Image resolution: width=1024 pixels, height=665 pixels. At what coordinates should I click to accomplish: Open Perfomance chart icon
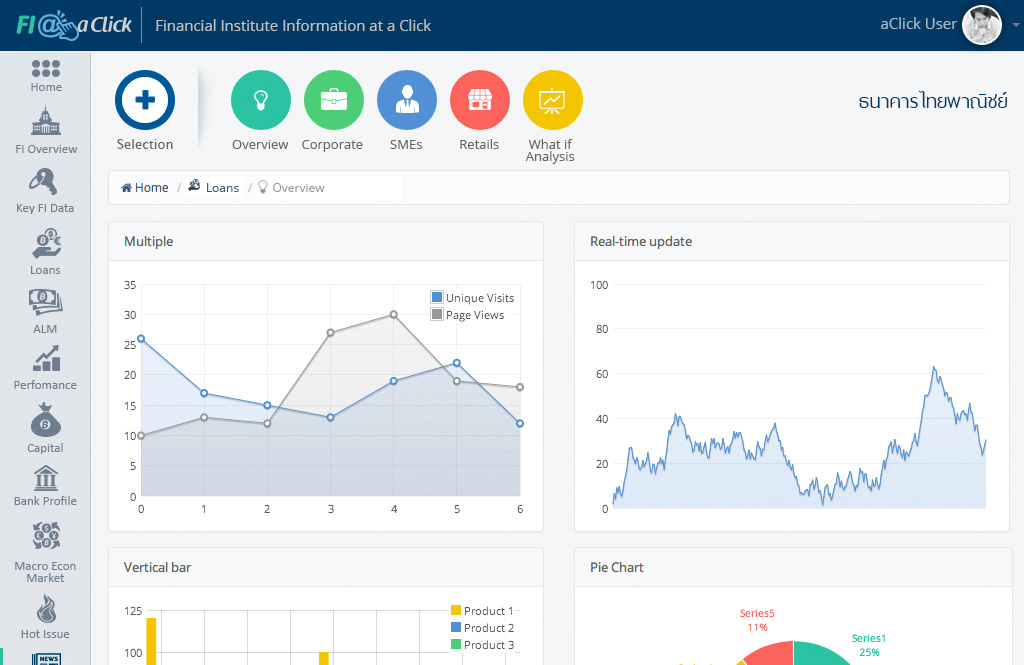pyautogui.click(x=46, y=359)
